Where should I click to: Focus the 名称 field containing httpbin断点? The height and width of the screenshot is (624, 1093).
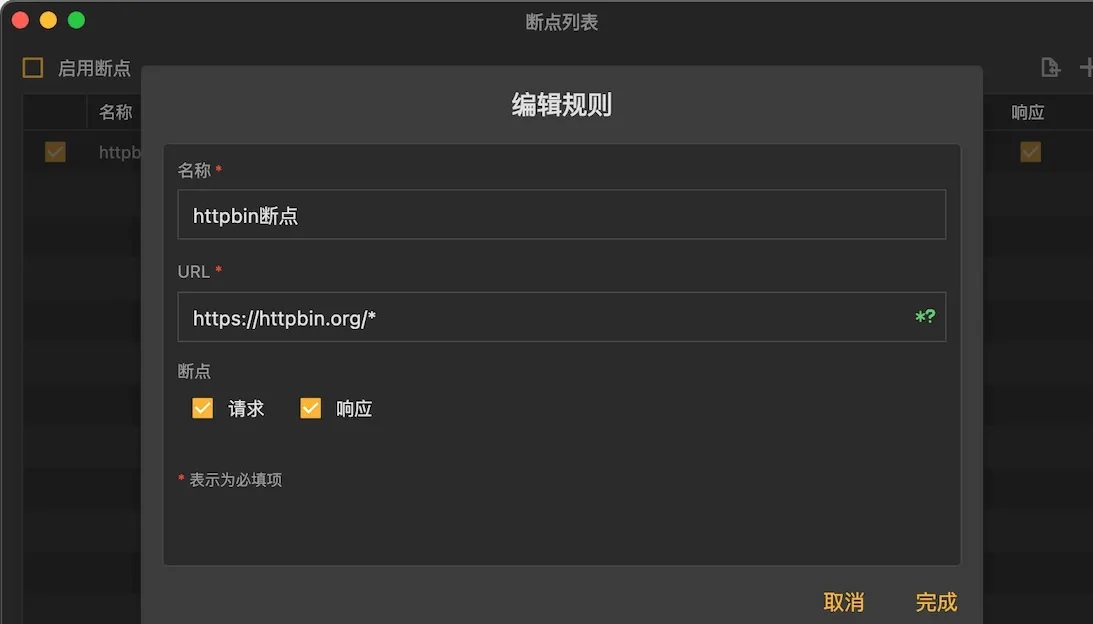pos(562,215)
